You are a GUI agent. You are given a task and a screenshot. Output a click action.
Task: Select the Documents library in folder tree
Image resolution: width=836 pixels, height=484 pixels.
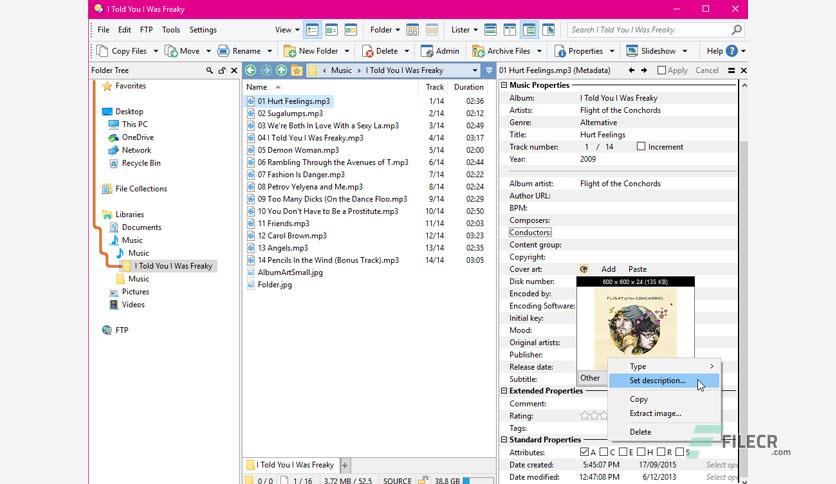(141, 227)
